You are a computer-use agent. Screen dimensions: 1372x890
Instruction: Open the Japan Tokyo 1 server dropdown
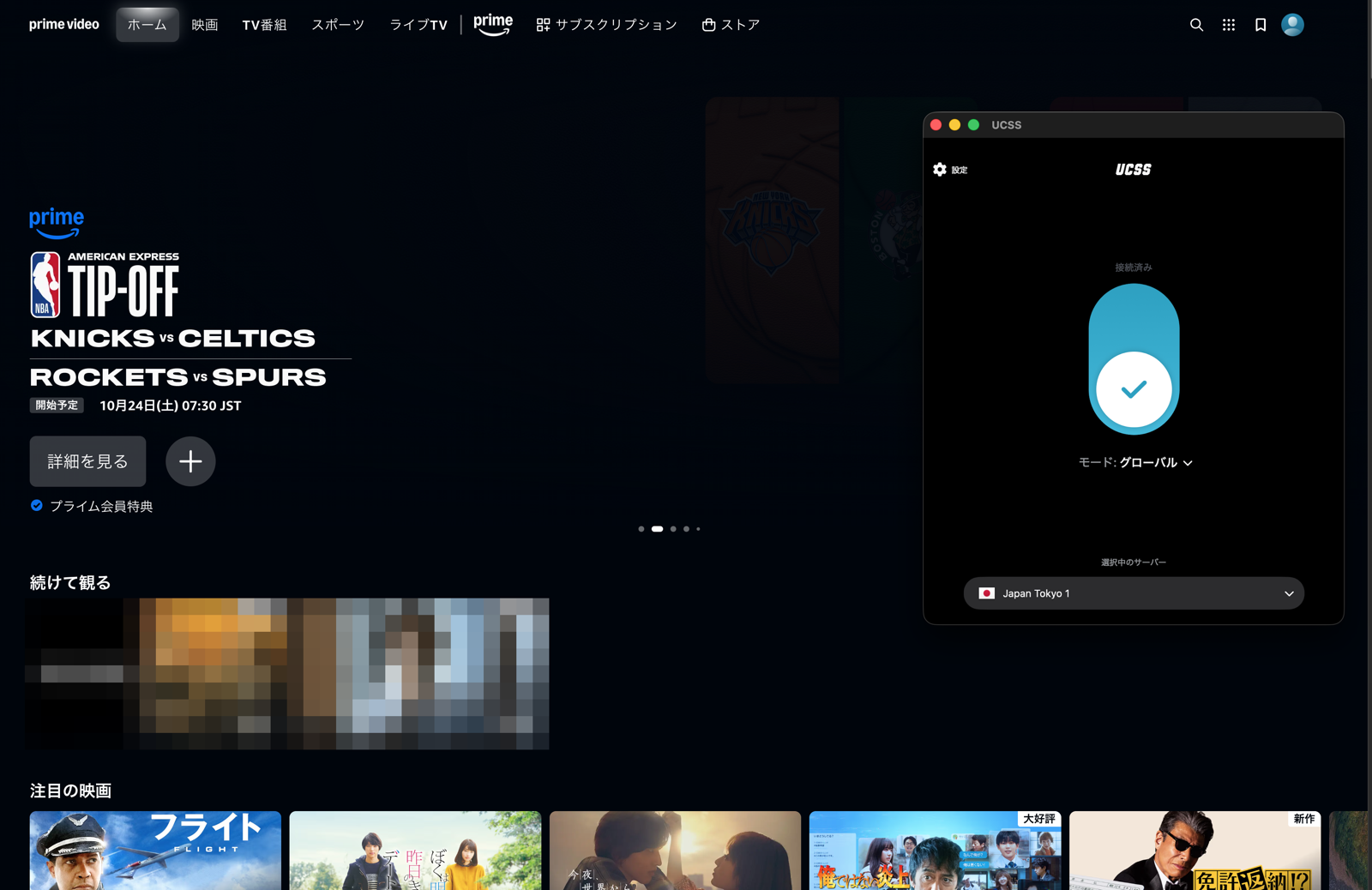click(x=1134, y=593)
